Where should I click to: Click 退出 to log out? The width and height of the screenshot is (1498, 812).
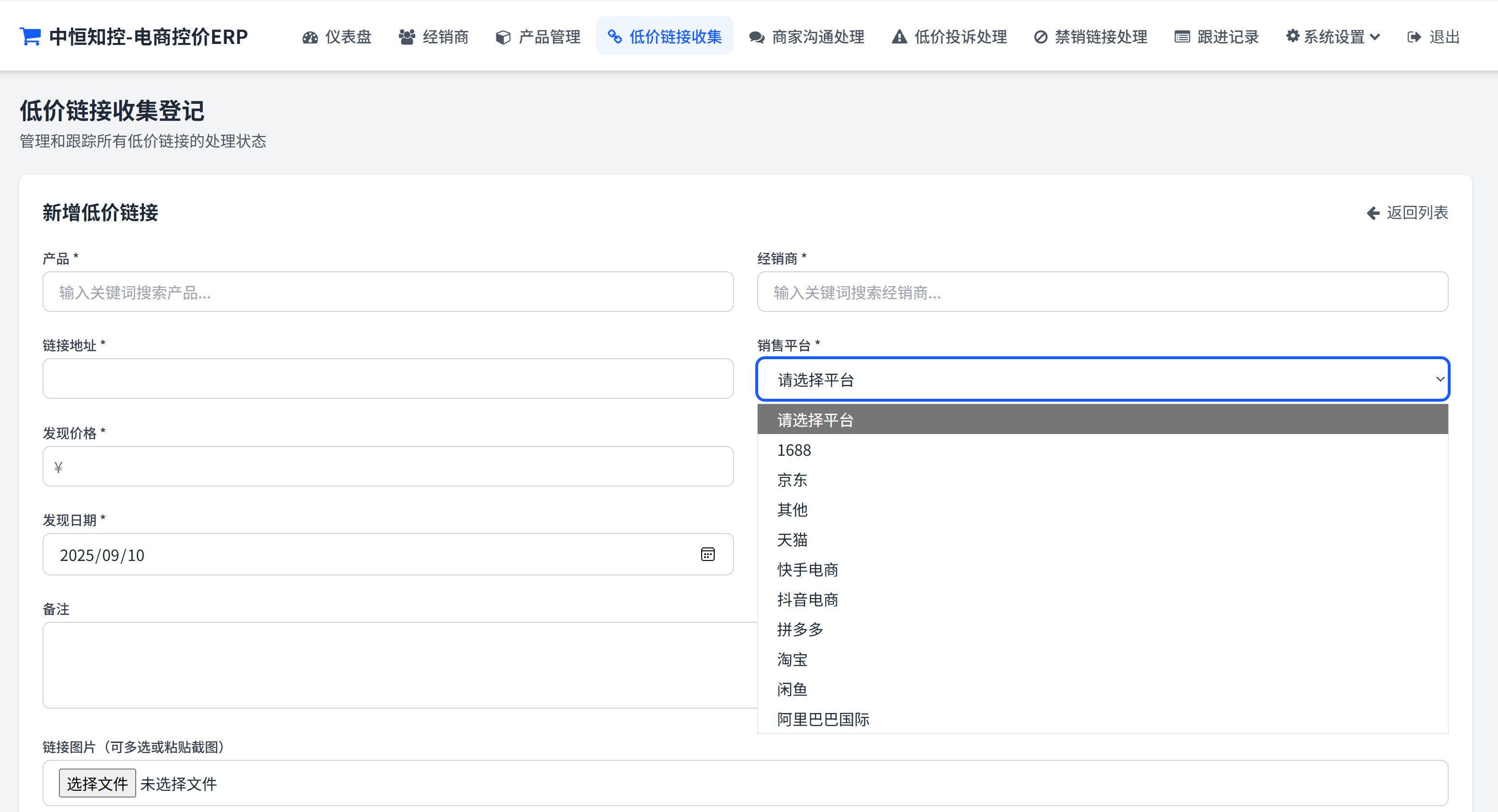coord(1433,37)
